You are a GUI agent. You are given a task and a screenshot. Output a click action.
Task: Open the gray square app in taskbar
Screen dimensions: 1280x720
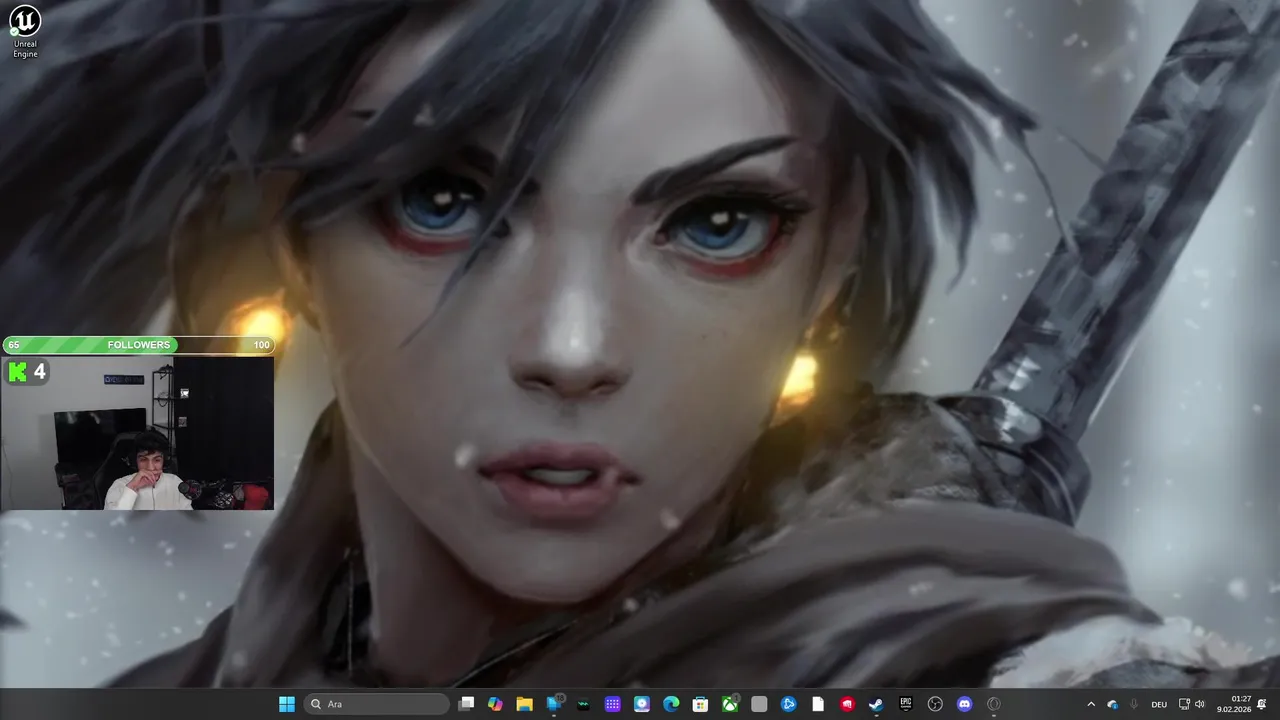[x=759, y=704]
